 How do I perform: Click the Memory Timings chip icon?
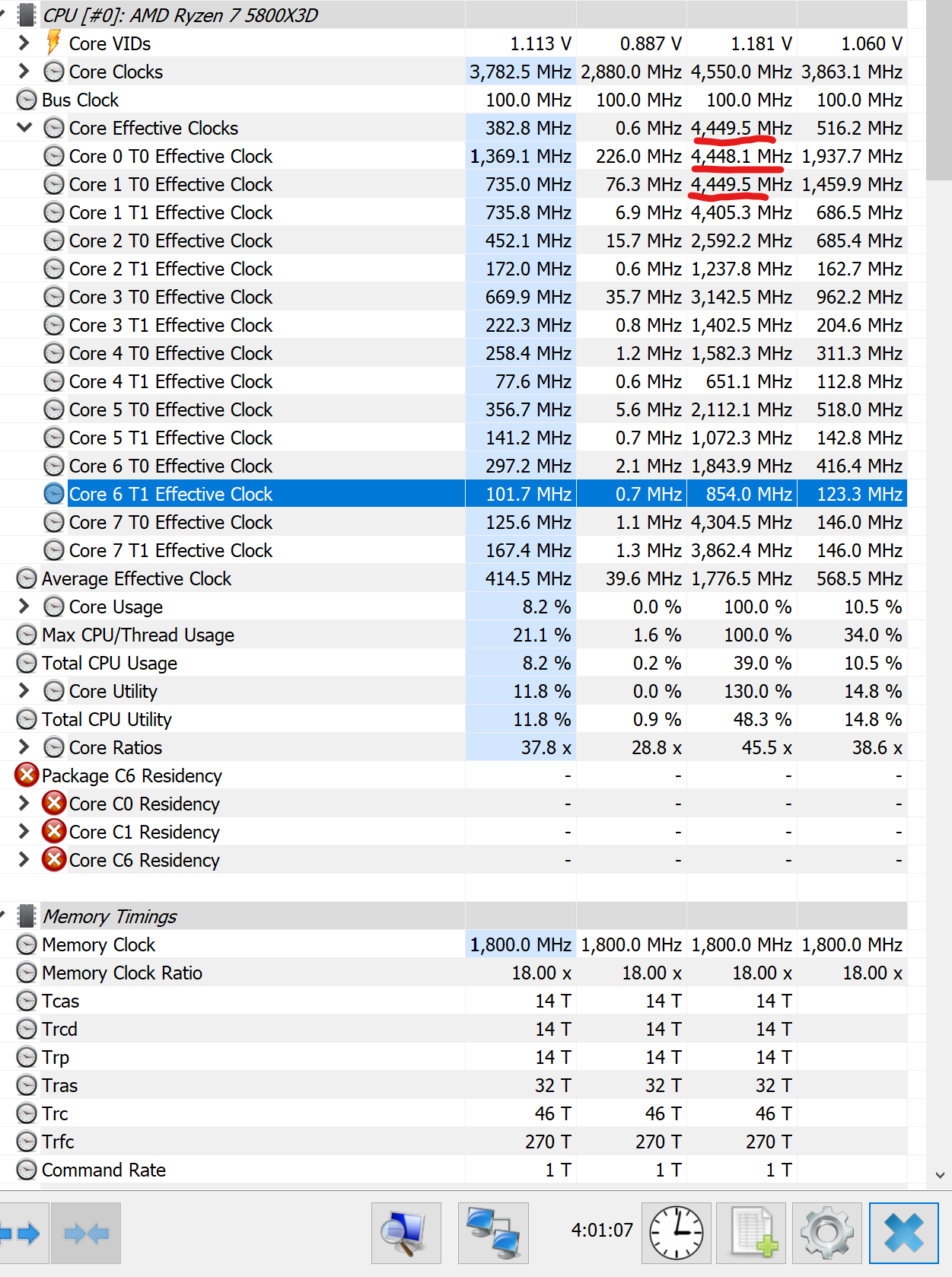(27, 916)
